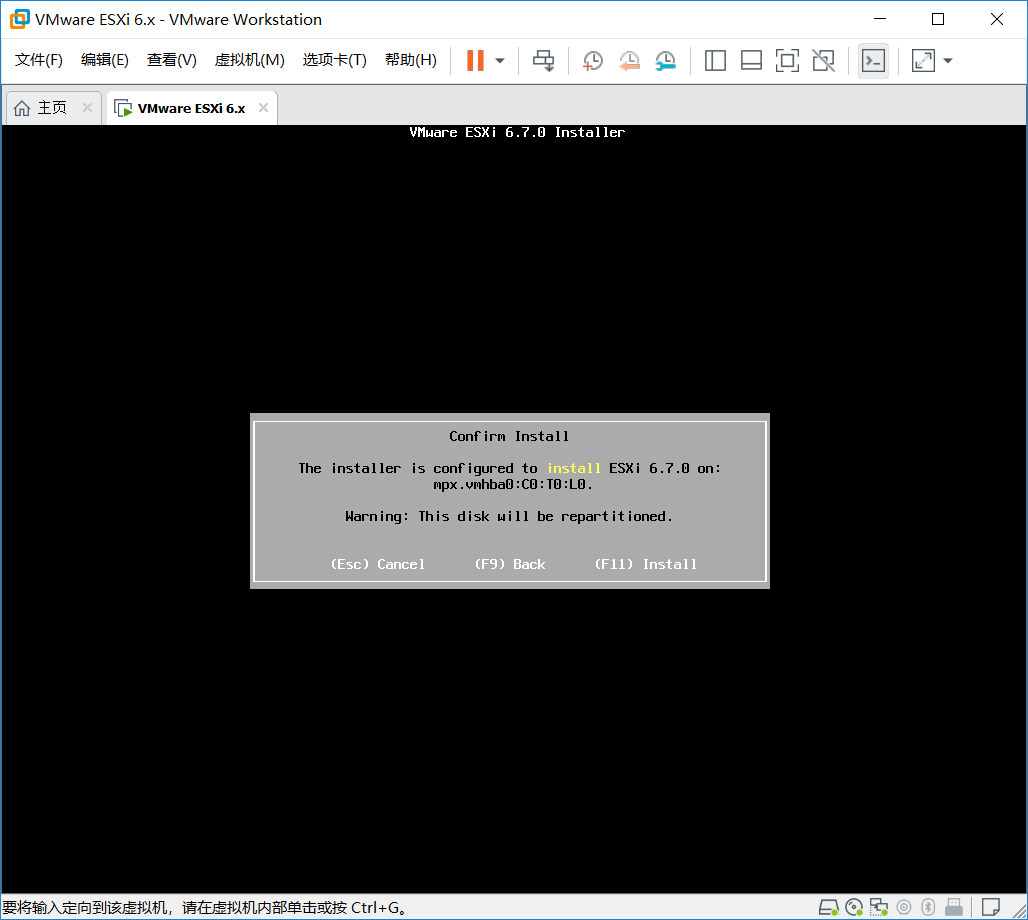Screen dimensions: 1028x920
Task: Close the VMware Workstation window
Action: pos(997,19)
